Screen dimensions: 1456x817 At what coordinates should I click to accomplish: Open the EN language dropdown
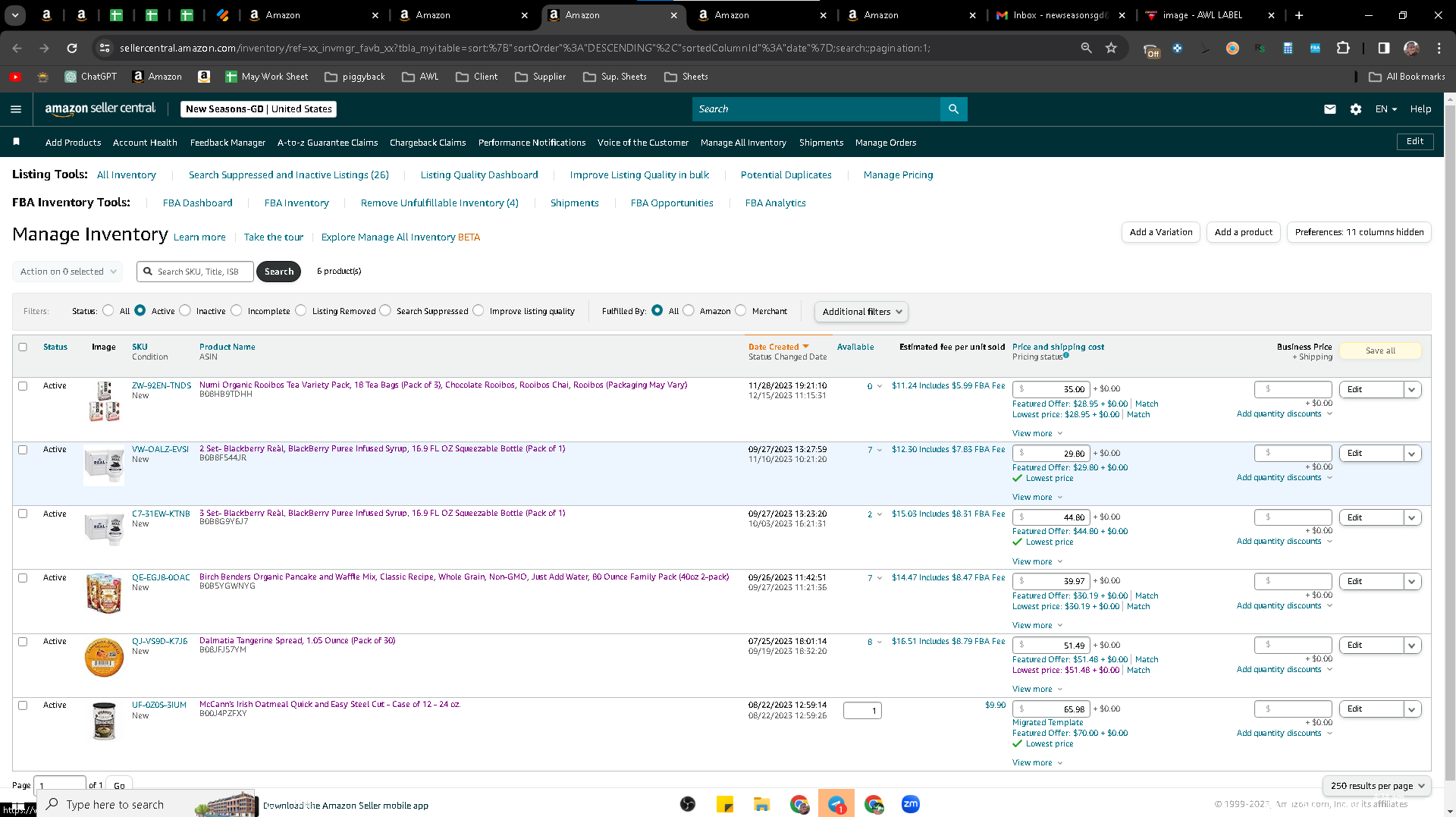click(1386, 109)
